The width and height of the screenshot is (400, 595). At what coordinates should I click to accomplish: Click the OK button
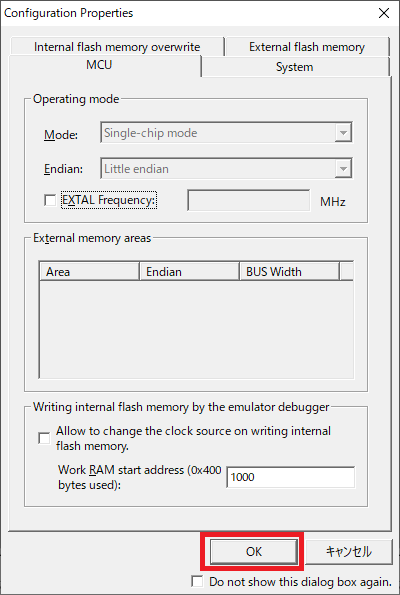254,551
